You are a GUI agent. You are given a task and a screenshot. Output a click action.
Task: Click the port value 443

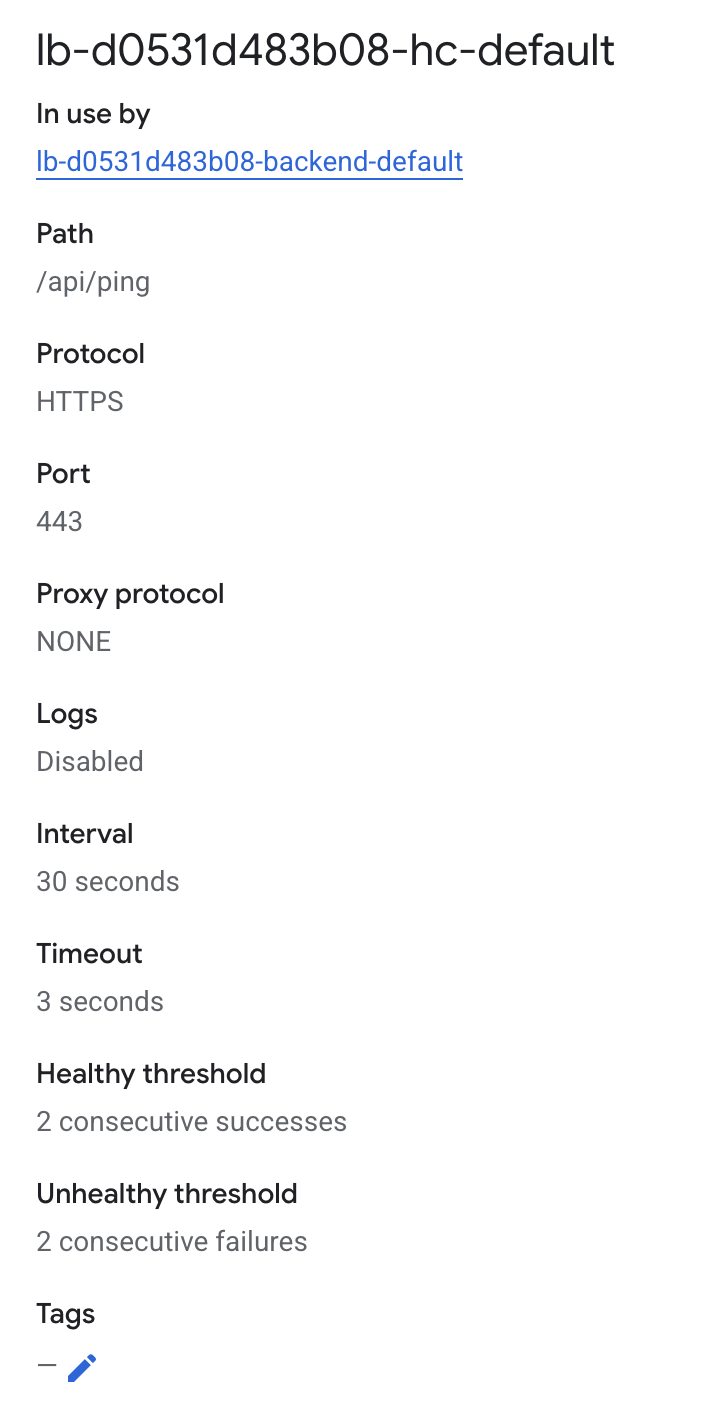click(x=59, y=522)
